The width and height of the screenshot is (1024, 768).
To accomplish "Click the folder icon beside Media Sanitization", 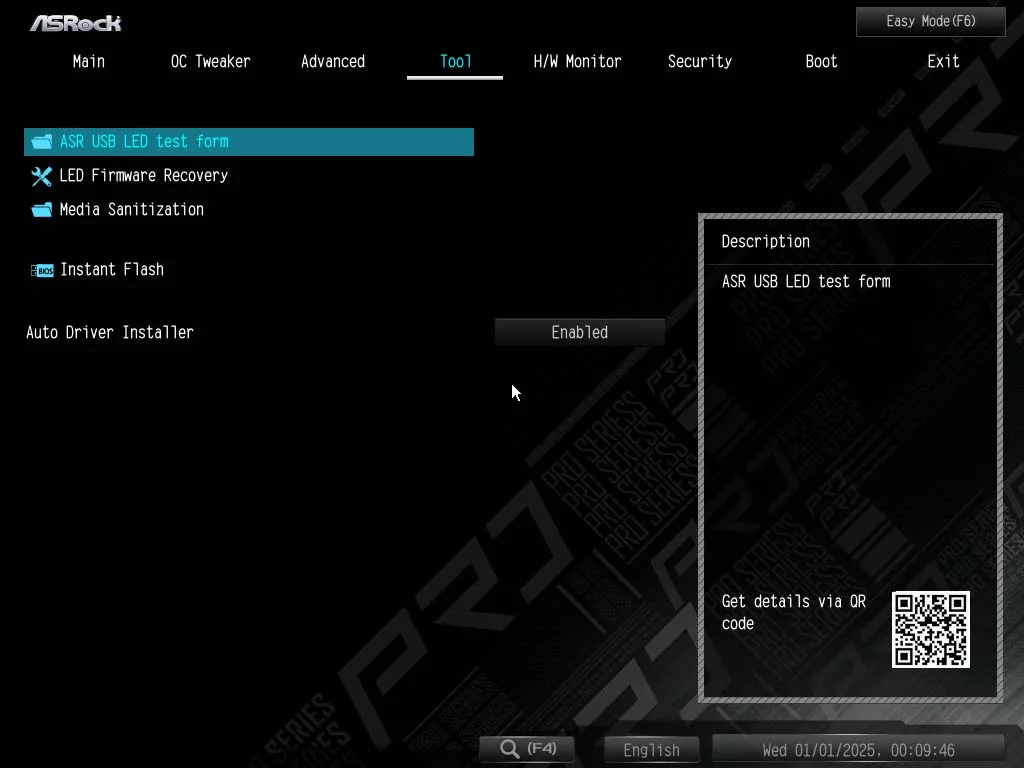I will click(x=41, y=210).
